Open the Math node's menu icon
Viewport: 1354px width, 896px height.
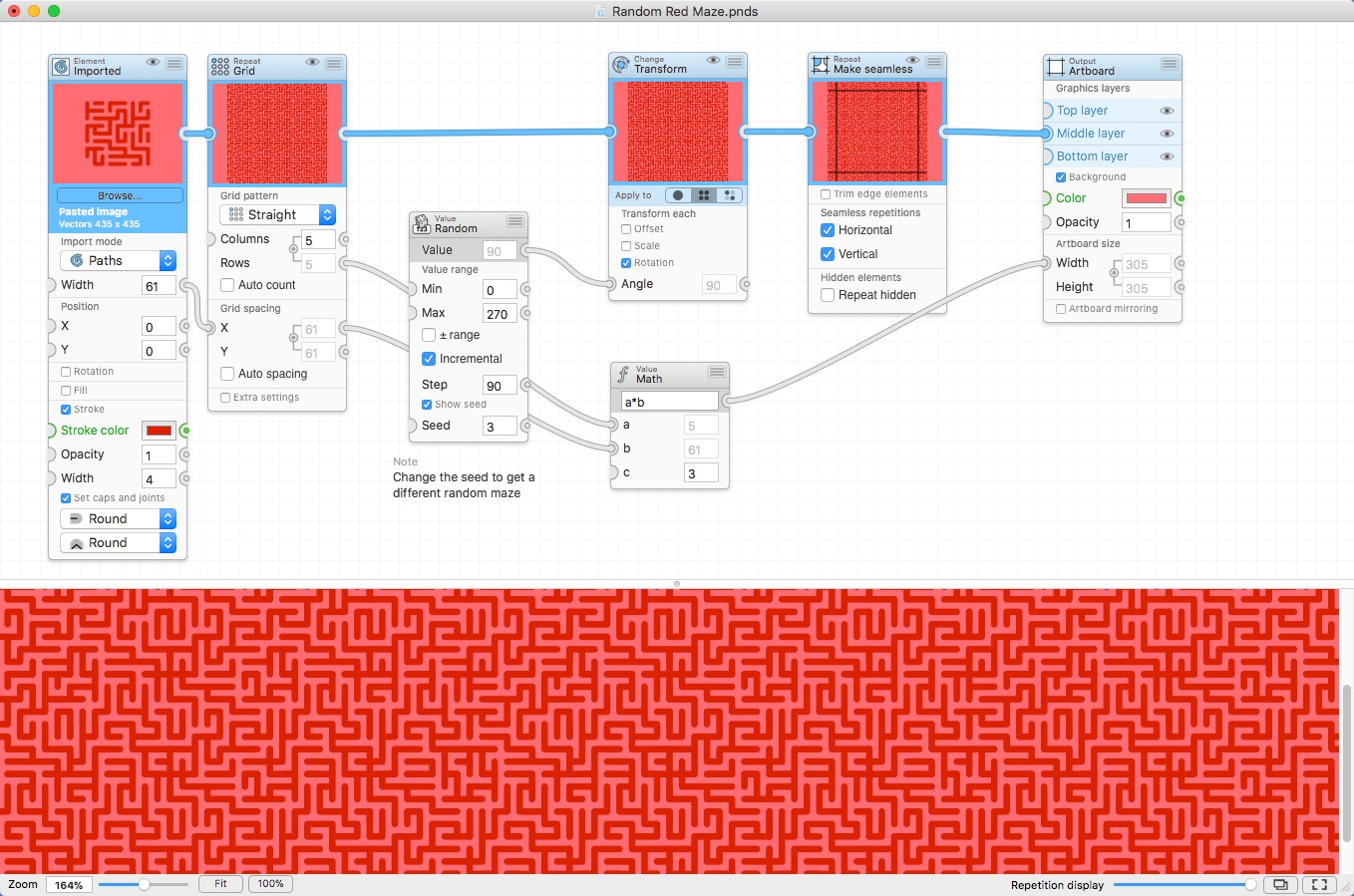coord(717,371)
